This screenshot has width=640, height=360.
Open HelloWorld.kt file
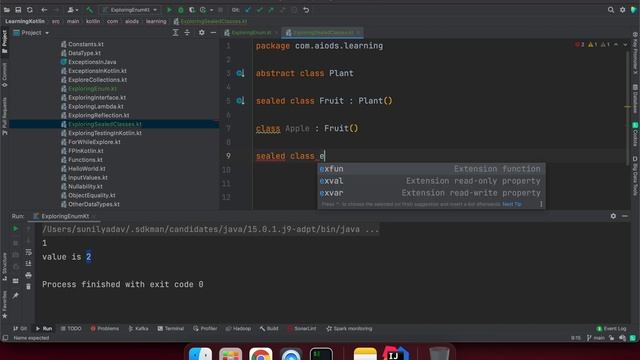[x=87, y=169]
